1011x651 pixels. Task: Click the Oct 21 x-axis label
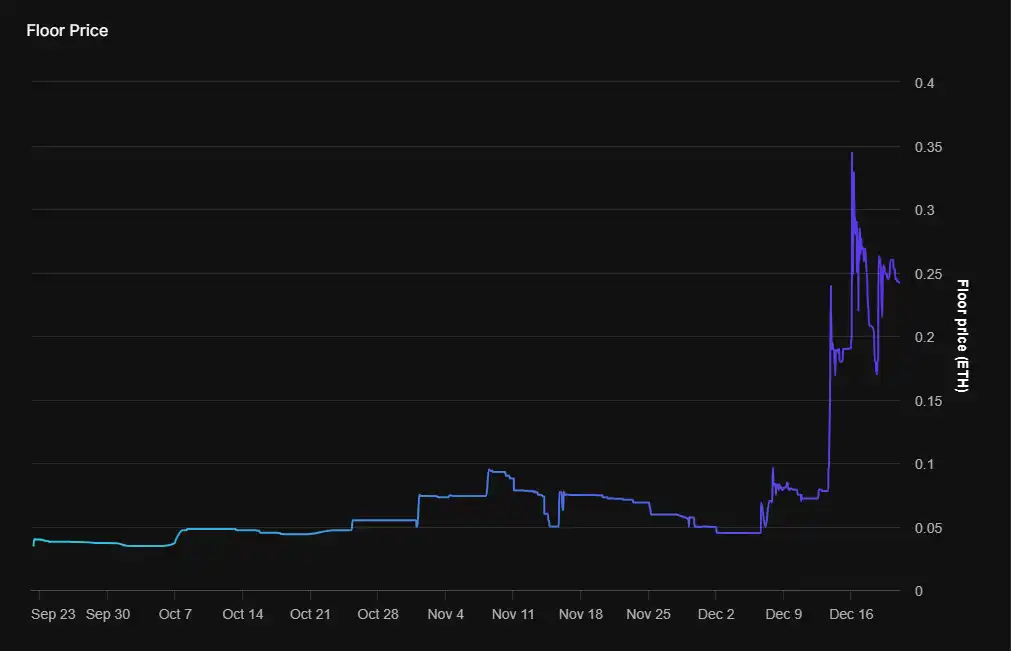coord(310,614)
